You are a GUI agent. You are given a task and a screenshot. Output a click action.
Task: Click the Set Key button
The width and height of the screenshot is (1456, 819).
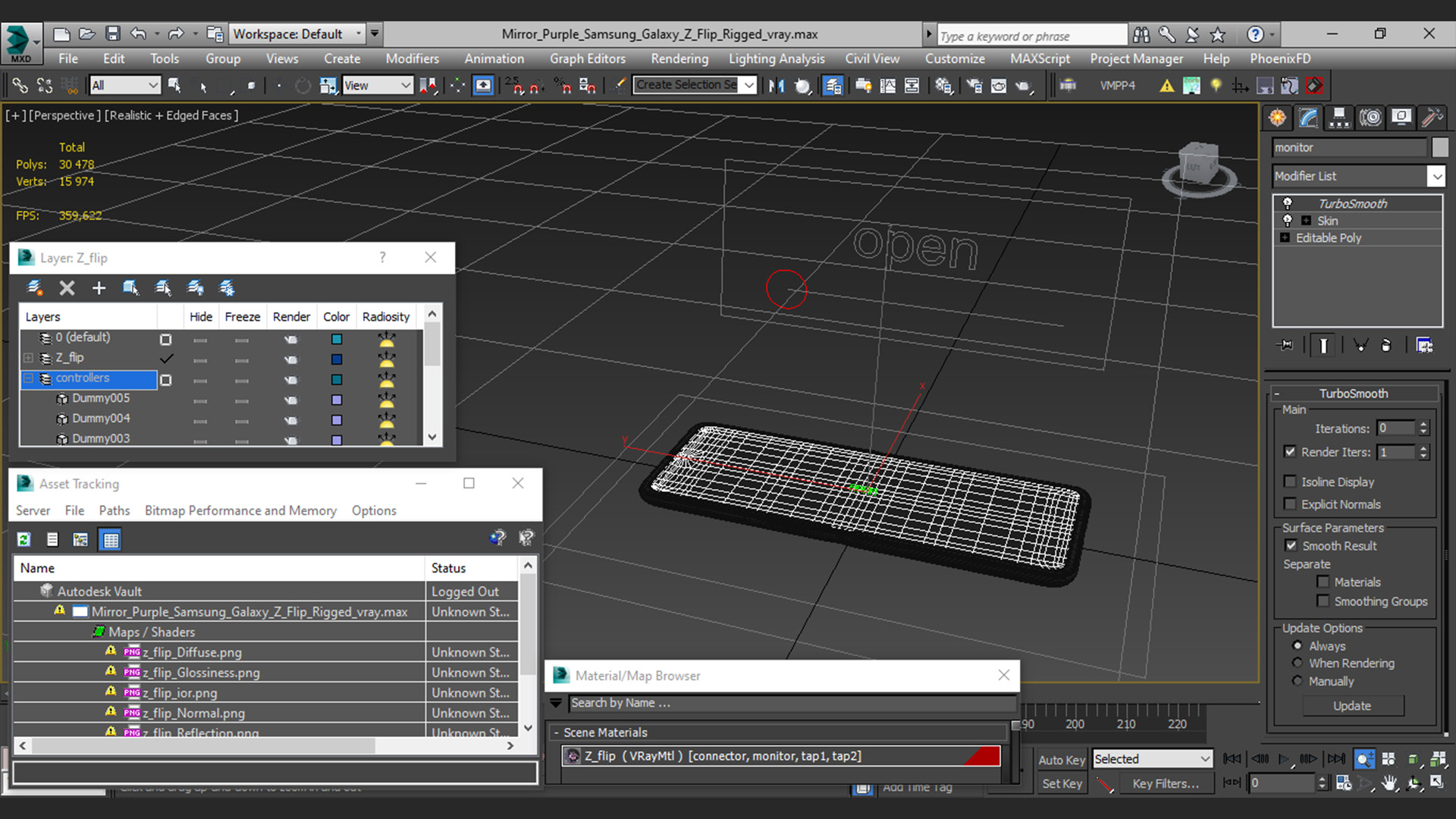[x=1062, y=783]
